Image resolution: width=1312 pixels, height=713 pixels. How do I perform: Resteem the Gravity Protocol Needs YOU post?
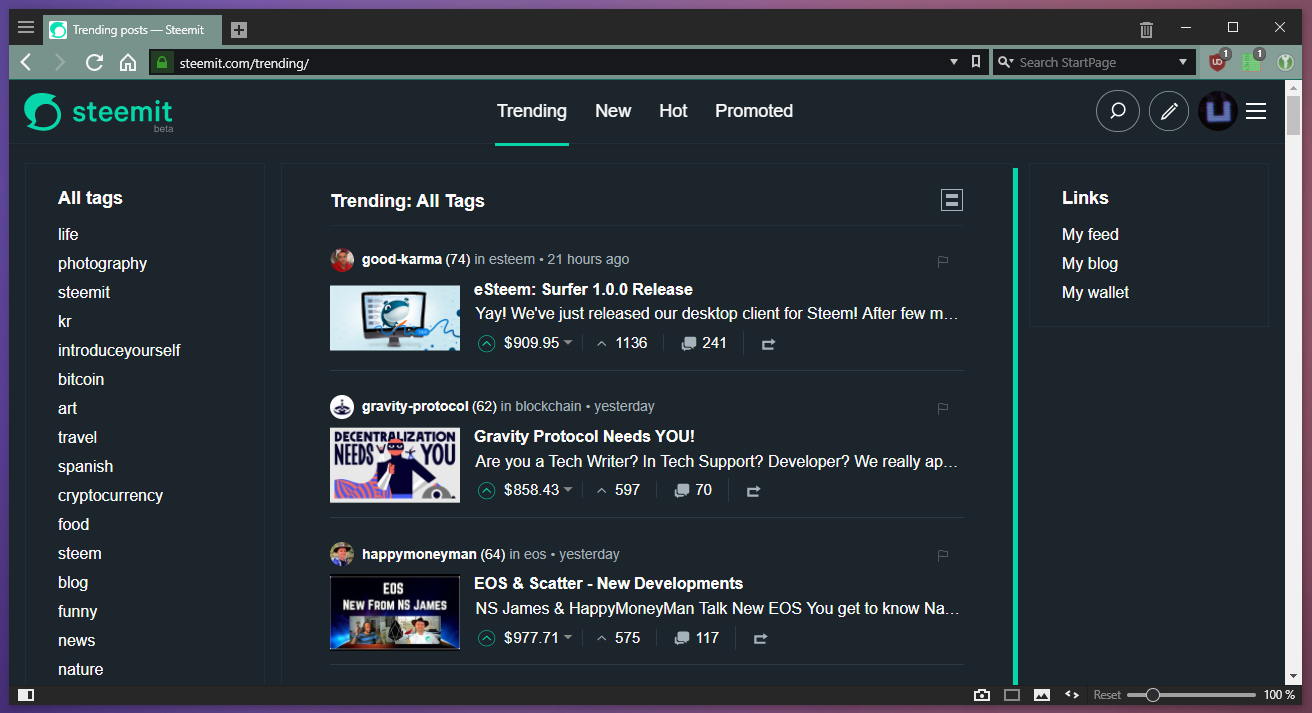[753, 491]
